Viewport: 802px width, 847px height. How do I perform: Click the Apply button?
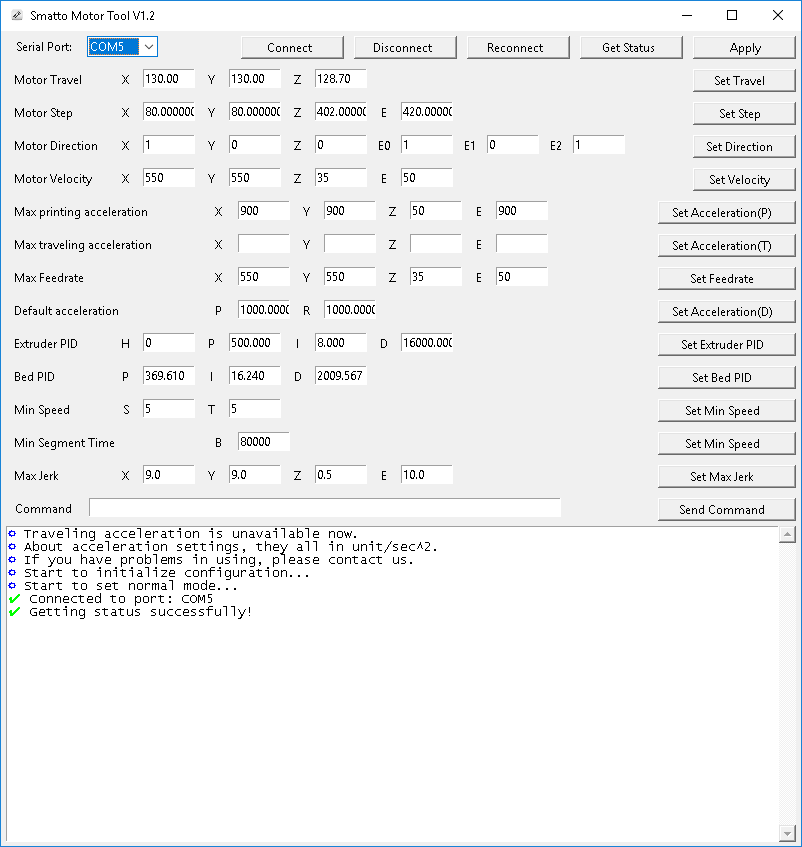click(x=744, y=48)
